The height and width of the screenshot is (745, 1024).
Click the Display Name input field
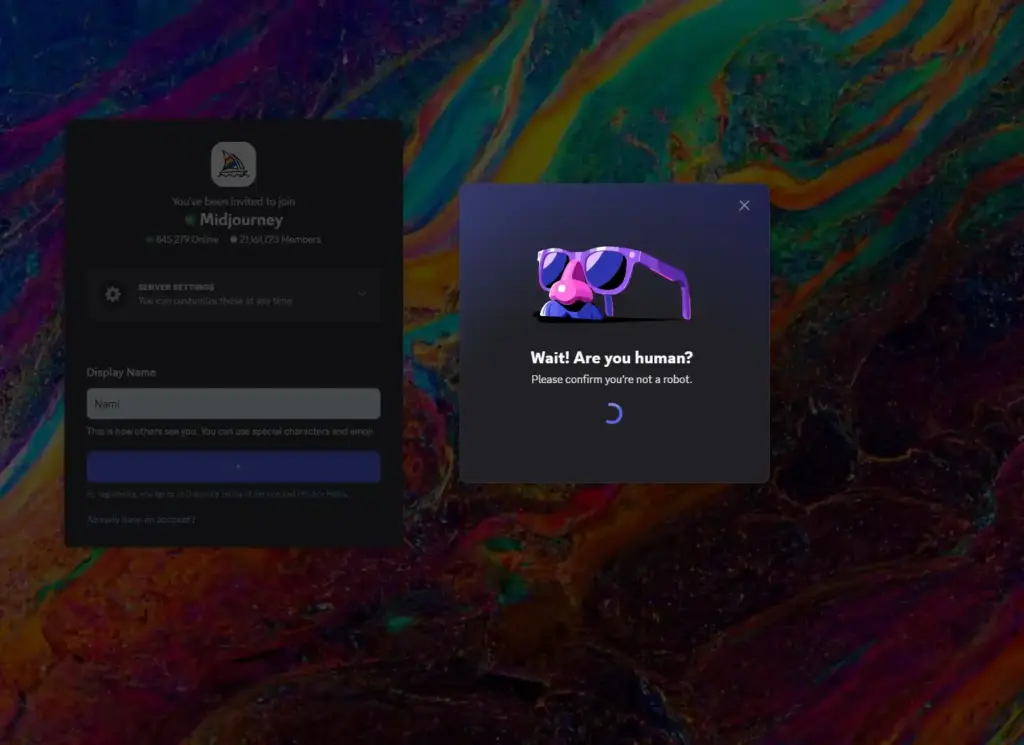tap(233, 404)
